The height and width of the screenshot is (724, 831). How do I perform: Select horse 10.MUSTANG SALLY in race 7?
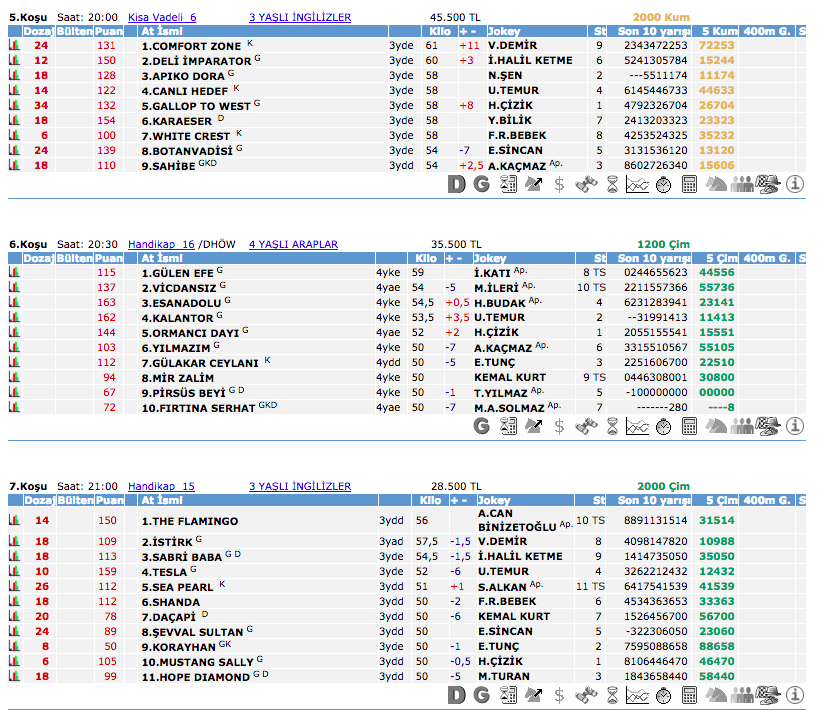click(x=197, y=662)
